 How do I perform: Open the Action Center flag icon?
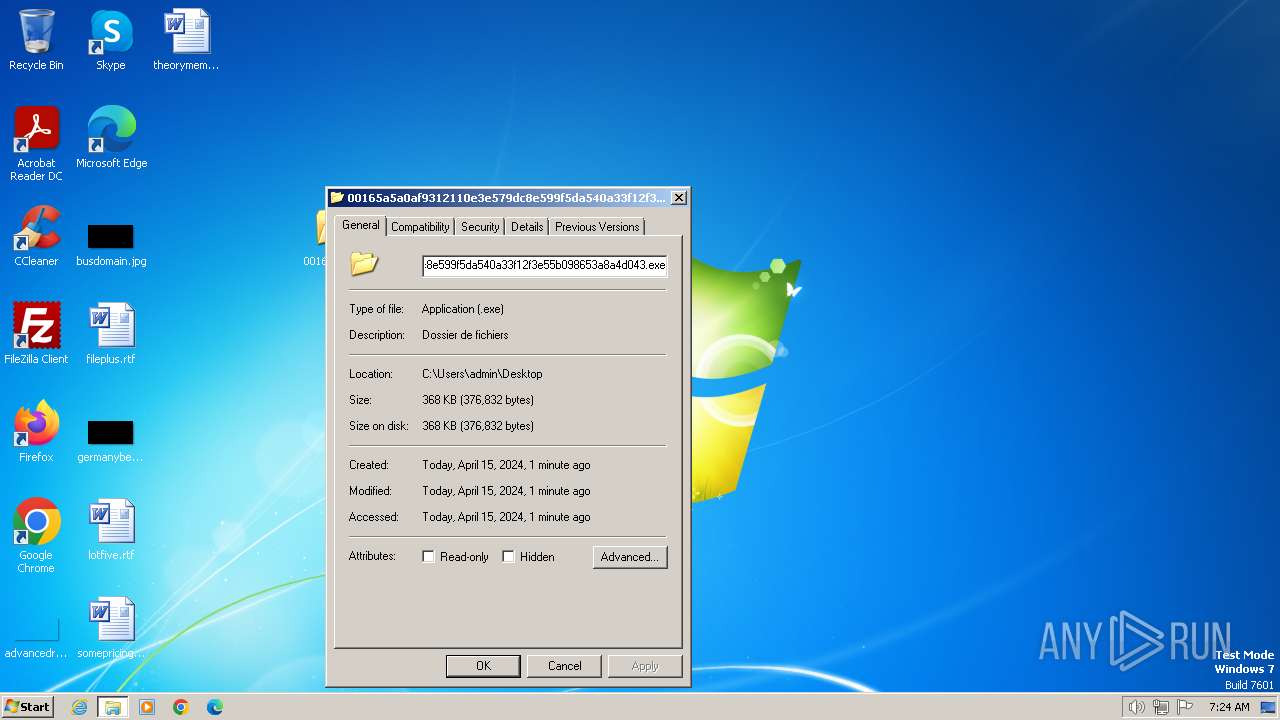tap(1185, 707)
